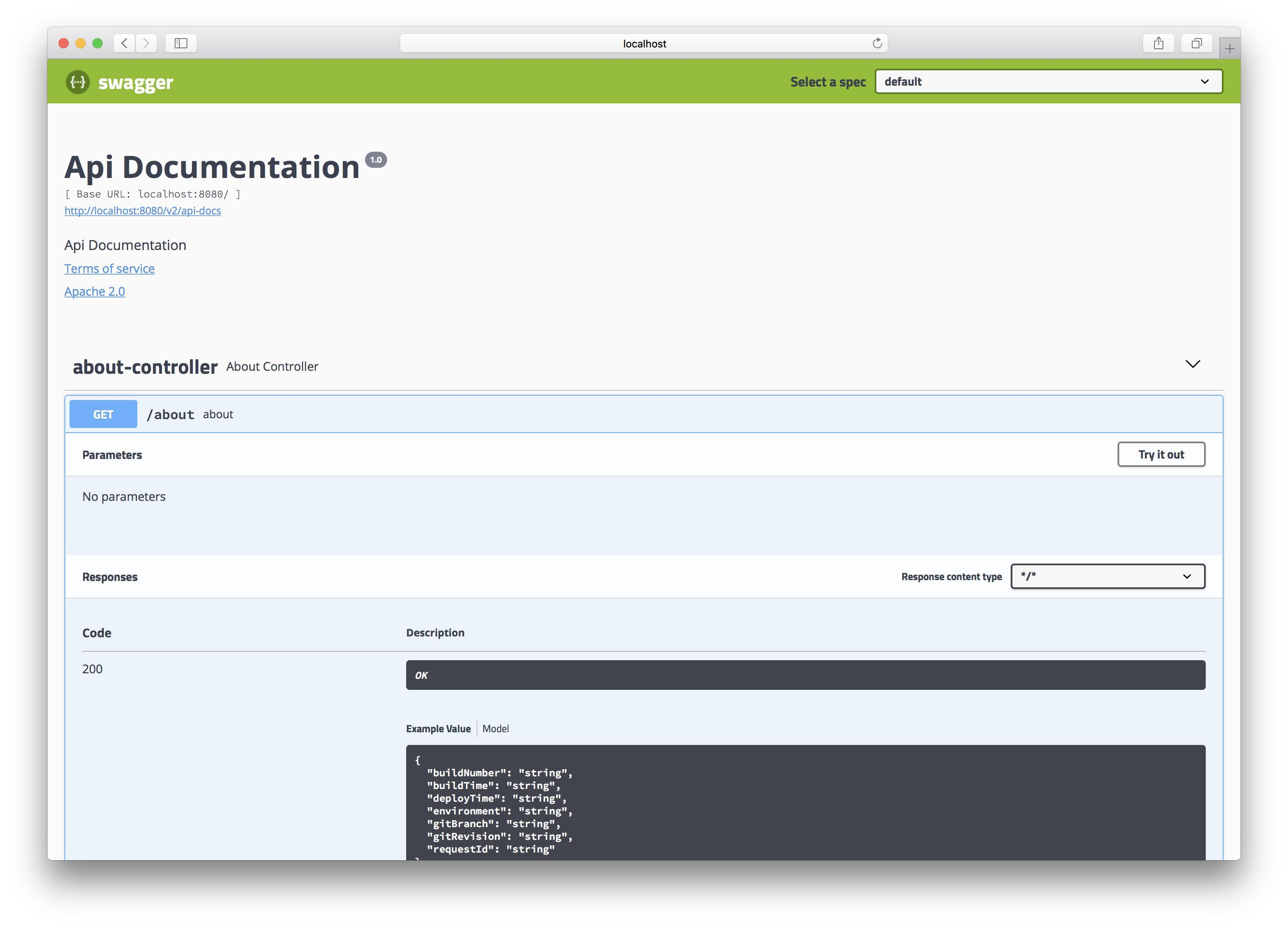This screenshot has width=1288, height=928.
Task: Select the Example Value tab
Action: [437, 728]
